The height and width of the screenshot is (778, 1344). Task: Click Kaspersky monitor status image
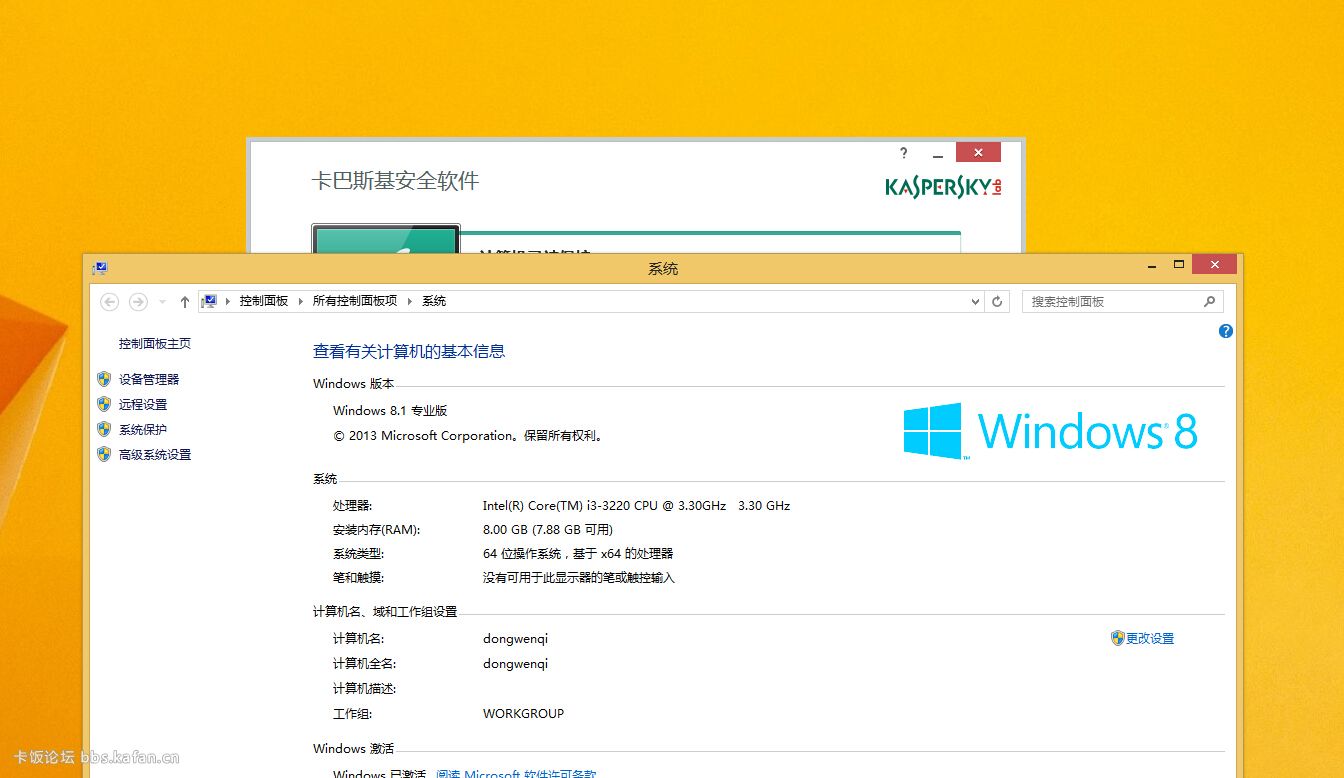(x=386, y=239)
